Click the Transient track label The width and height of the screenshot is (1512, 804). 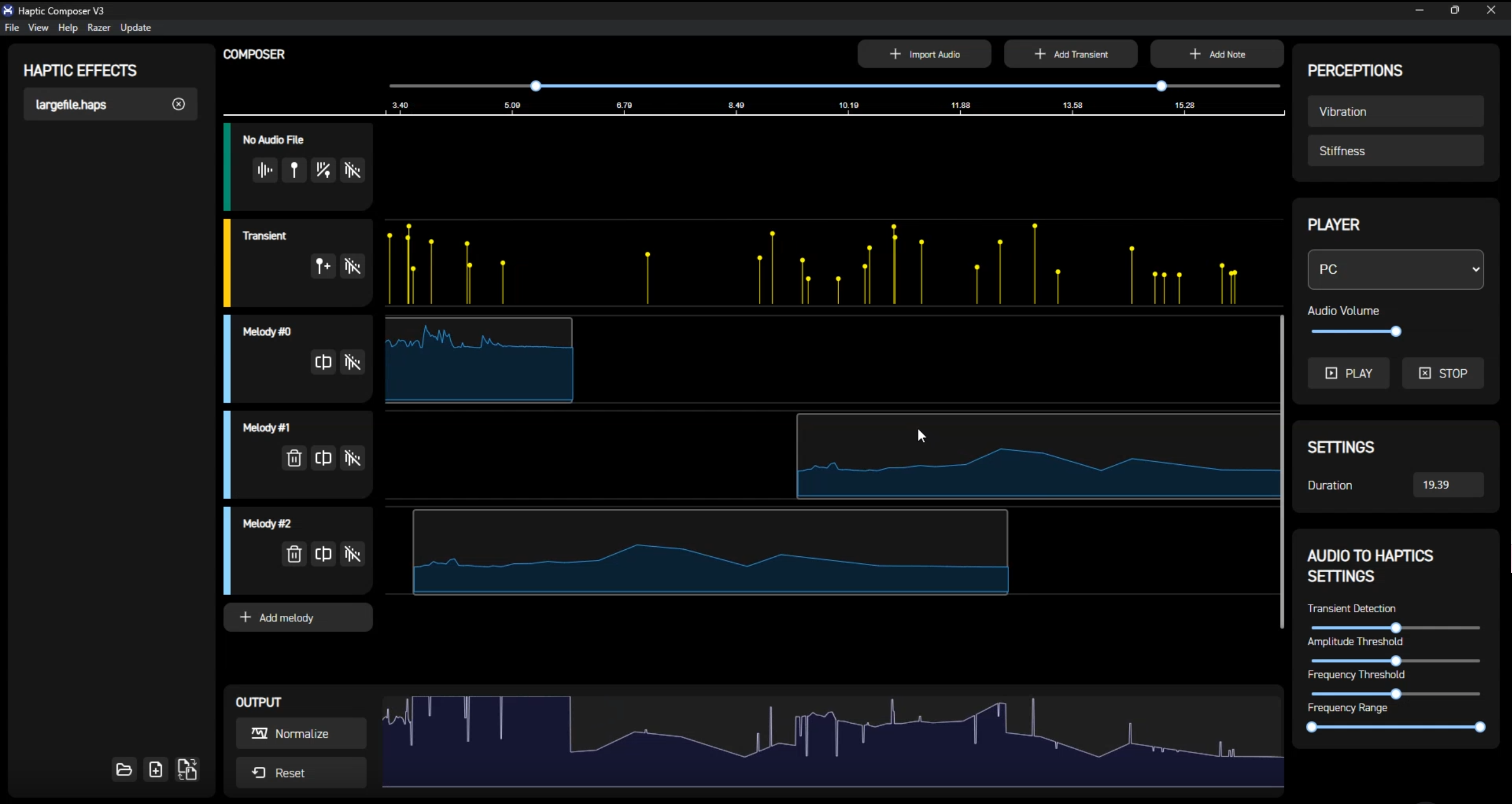pyautogui.click(x=264, y=236)
